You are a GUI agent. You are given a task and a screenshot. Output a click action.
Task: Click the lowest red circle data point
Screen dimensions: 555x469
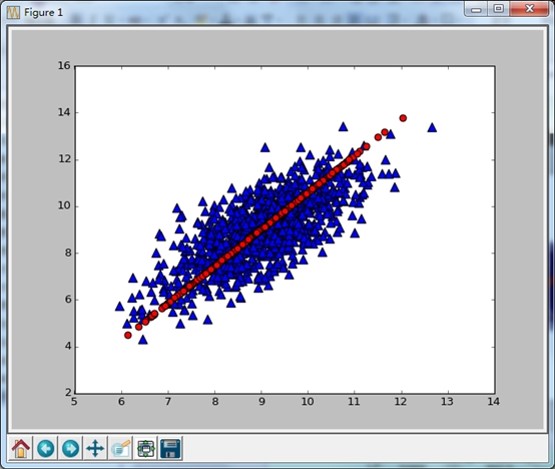(x=128, y=335)
